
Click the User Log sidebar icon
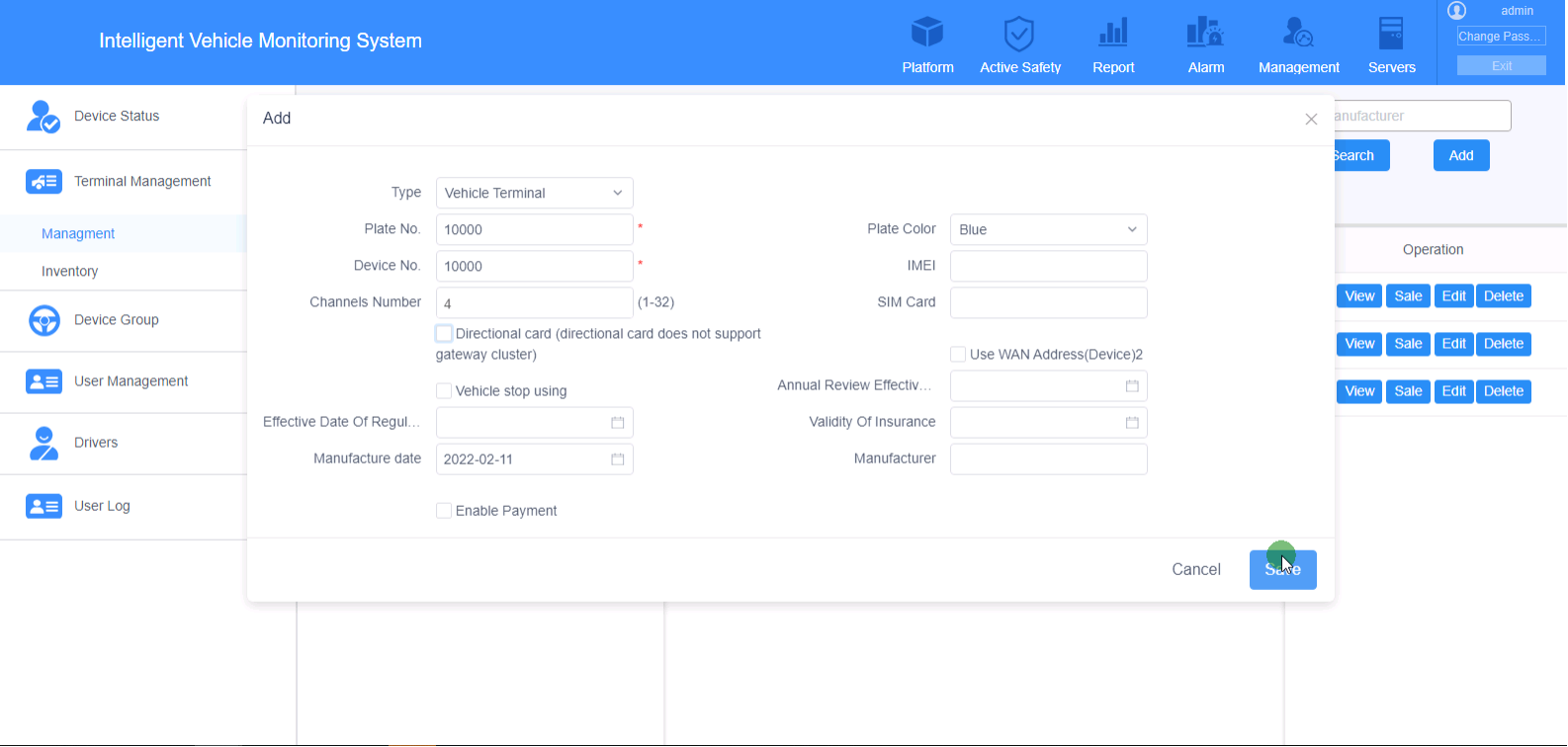(44, 506)
